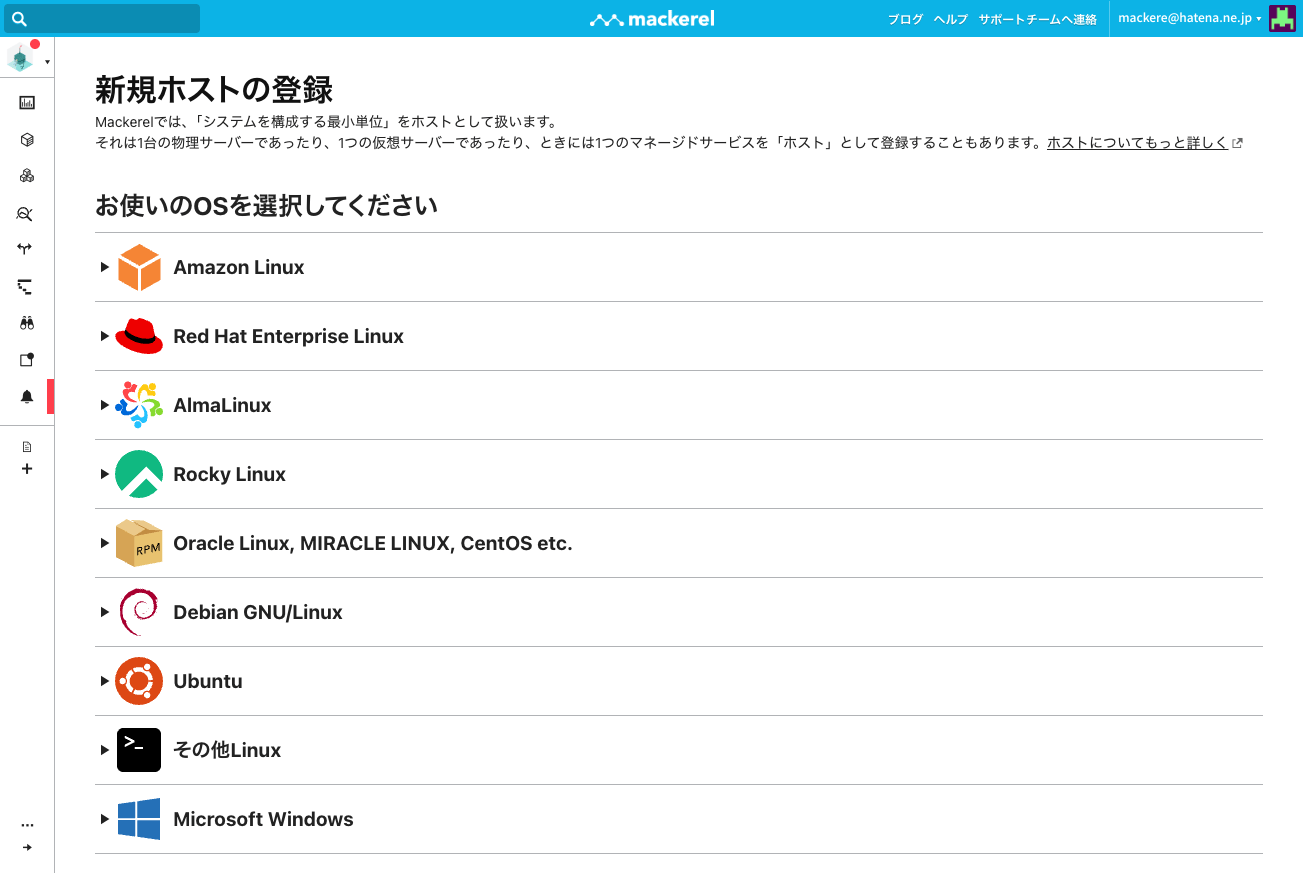
Task: Click the Debian swirl logo
Action: (x=139, y=612)
